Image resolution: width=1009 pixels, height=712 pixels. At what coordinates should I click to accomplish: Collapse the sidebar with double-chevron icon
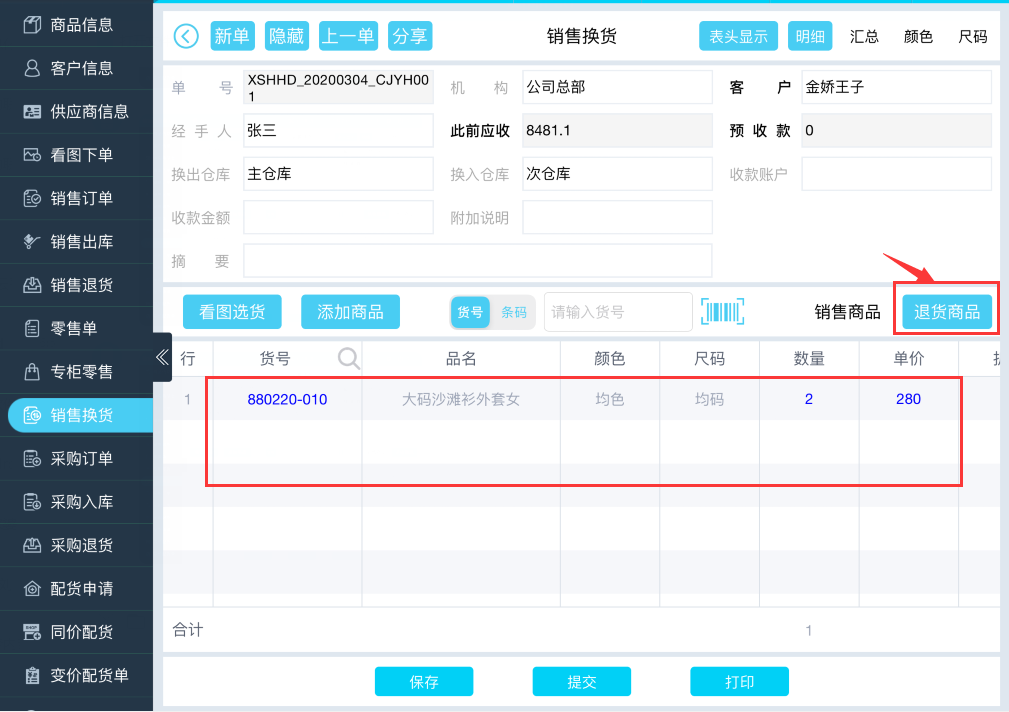click(162, 357)
